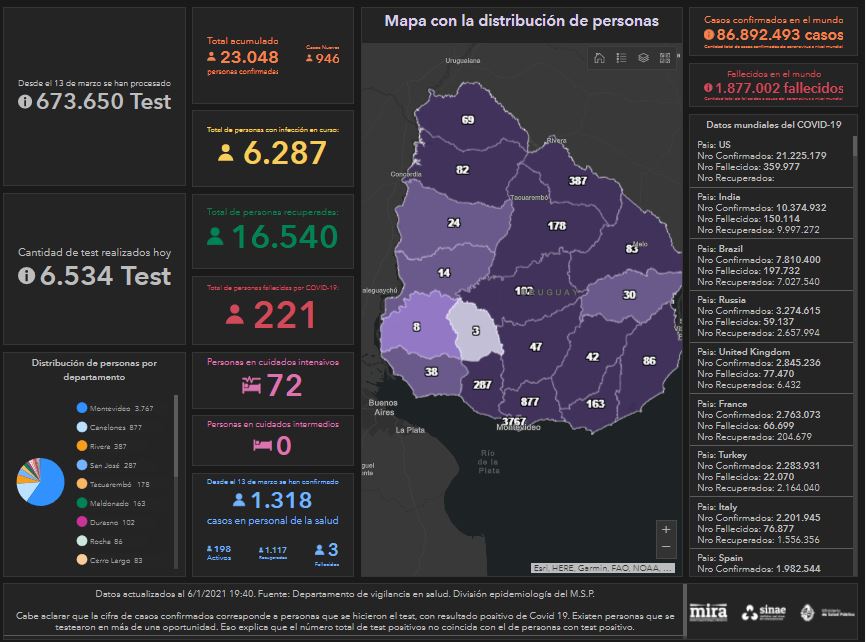The height and width of the screenshot is (642, 866).
Task: Select Montevideo blue legend swatch
Action: tap(81, 408)
